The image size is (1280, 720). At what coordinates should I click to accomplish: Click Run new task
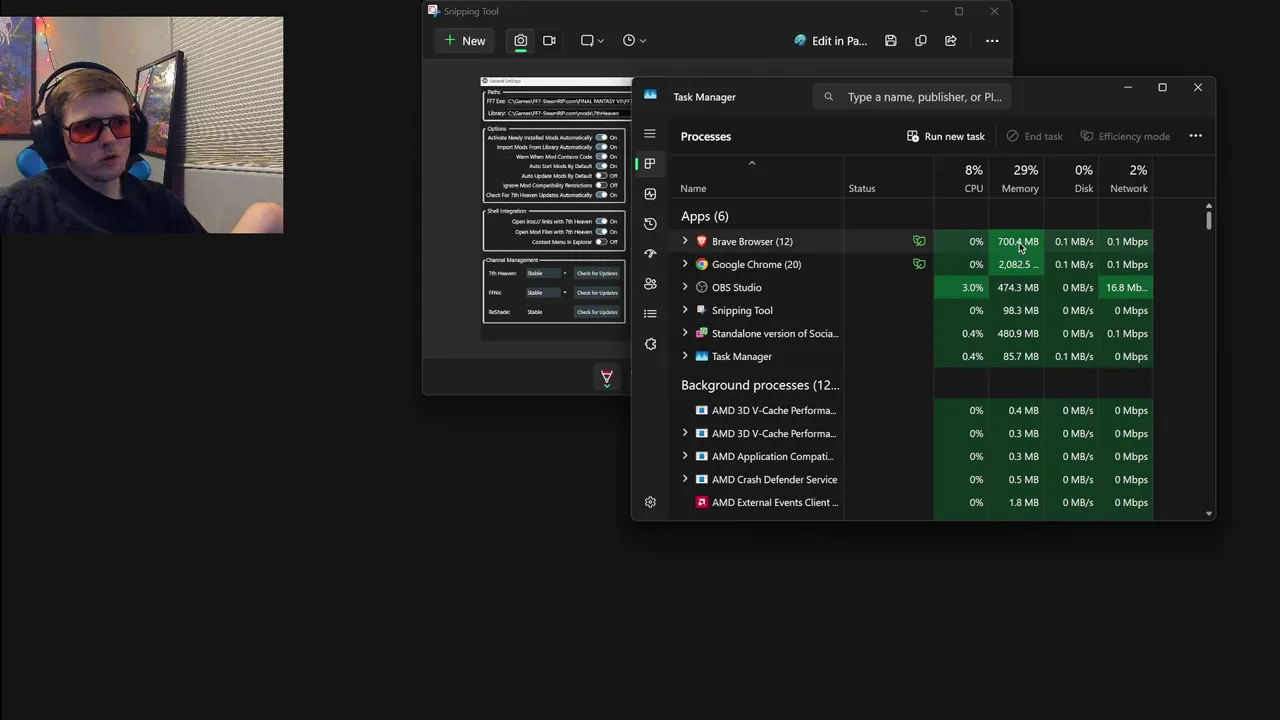[x=946, y=136]
